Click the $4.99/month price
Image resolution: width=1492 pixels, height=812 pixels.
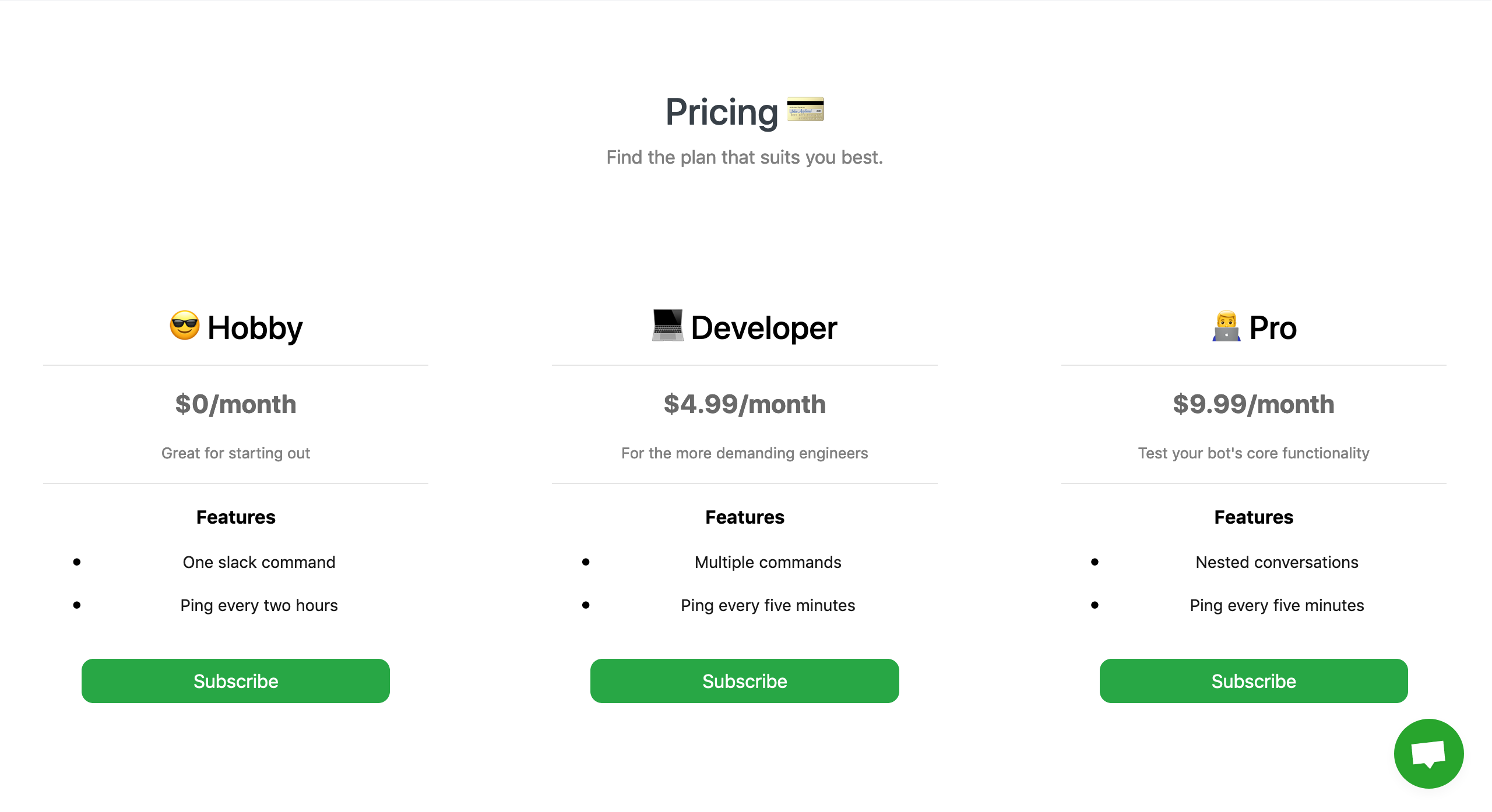[744, 404]
